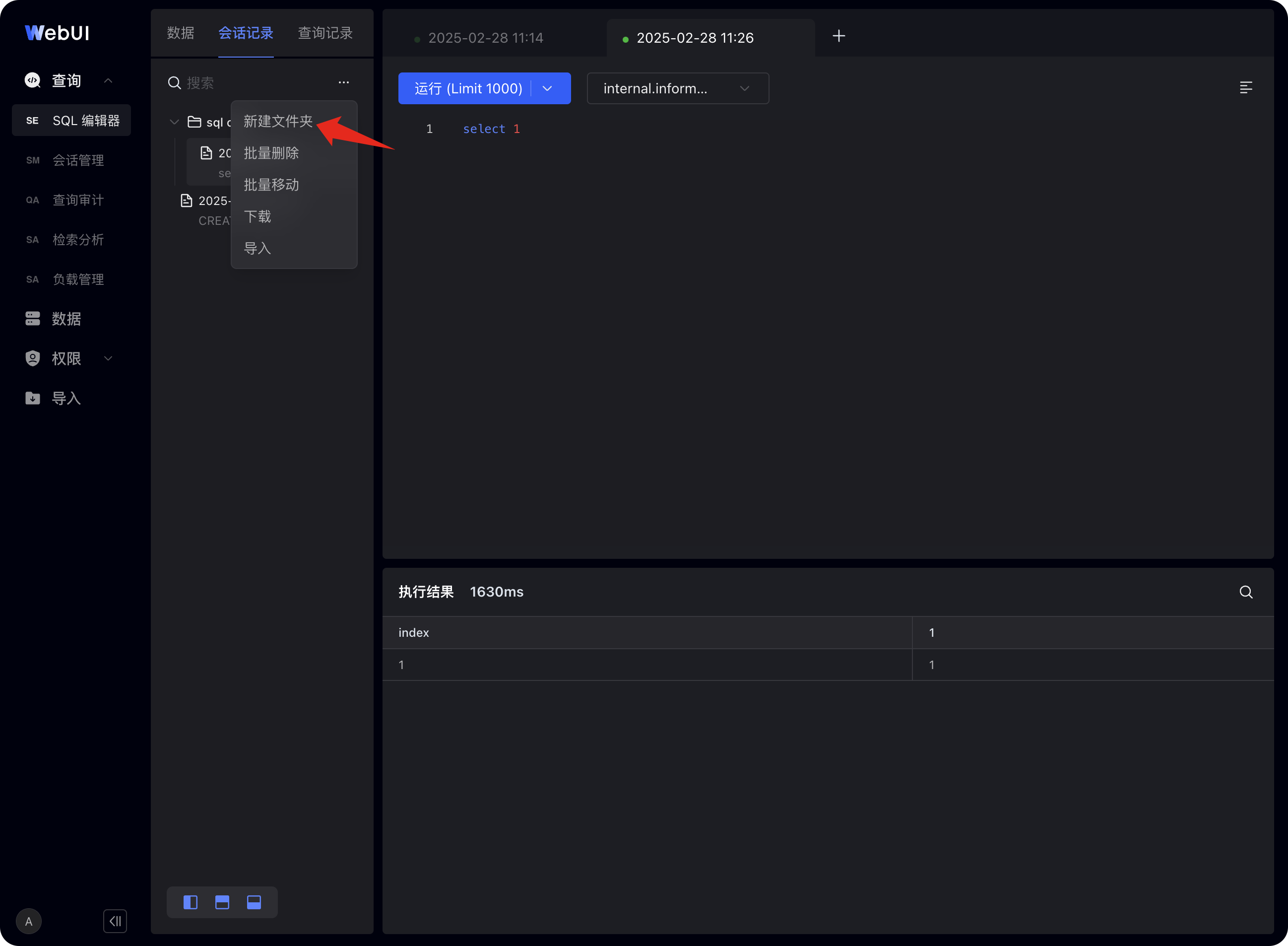Collapse the 查询 sidebar section
The height and width of the screenshot is (946, 1288).
point(108,81)
